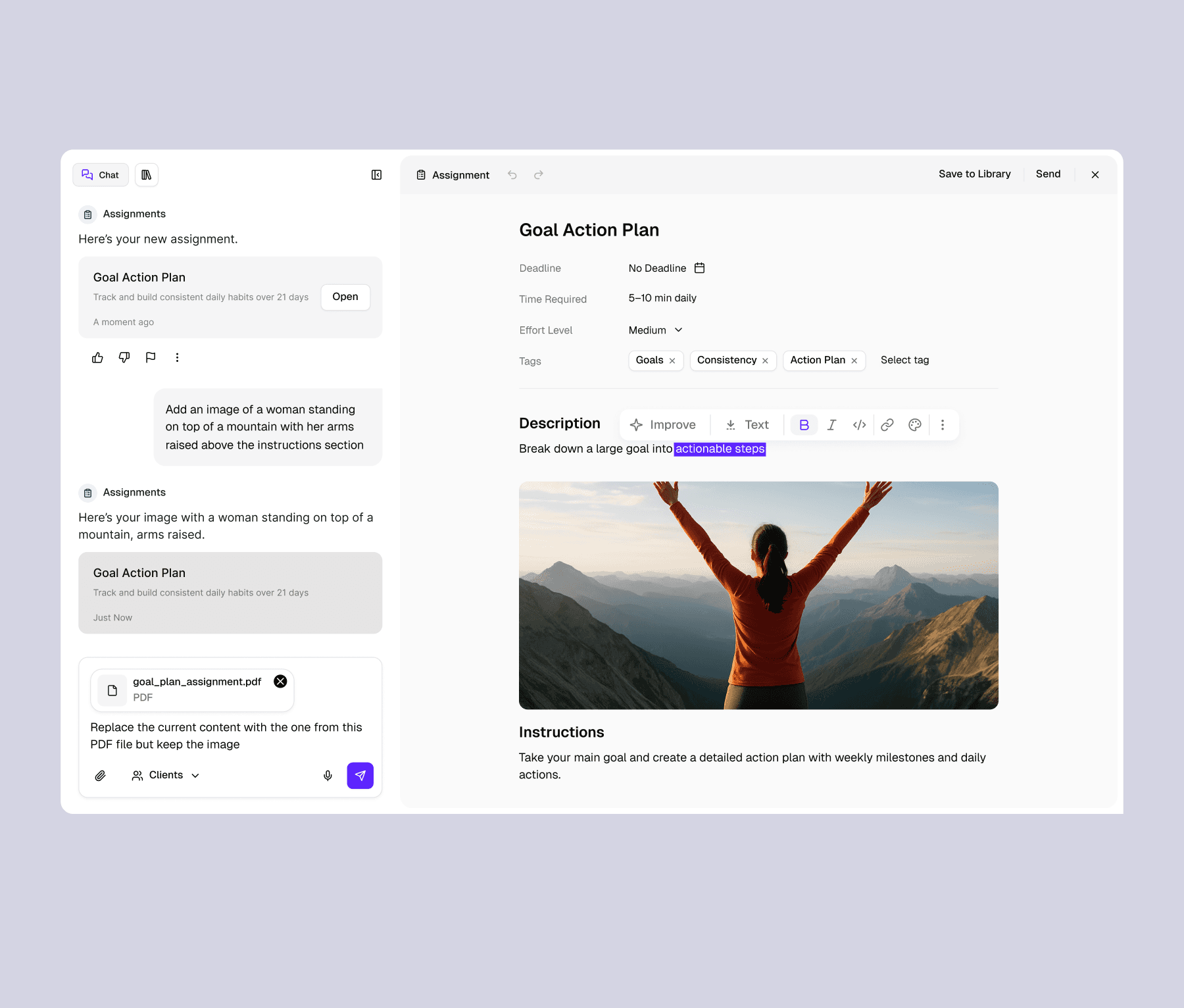Send the chat message
The width and height of the screenshot is (1184, 1008).
coord(360,776)
